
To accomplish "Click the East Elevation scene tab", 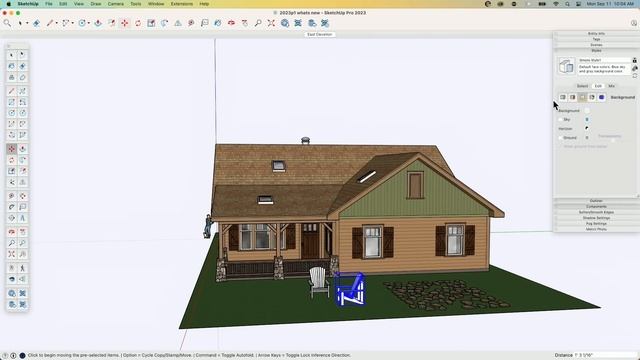I will pyautogui.click(x=320, y=35).
